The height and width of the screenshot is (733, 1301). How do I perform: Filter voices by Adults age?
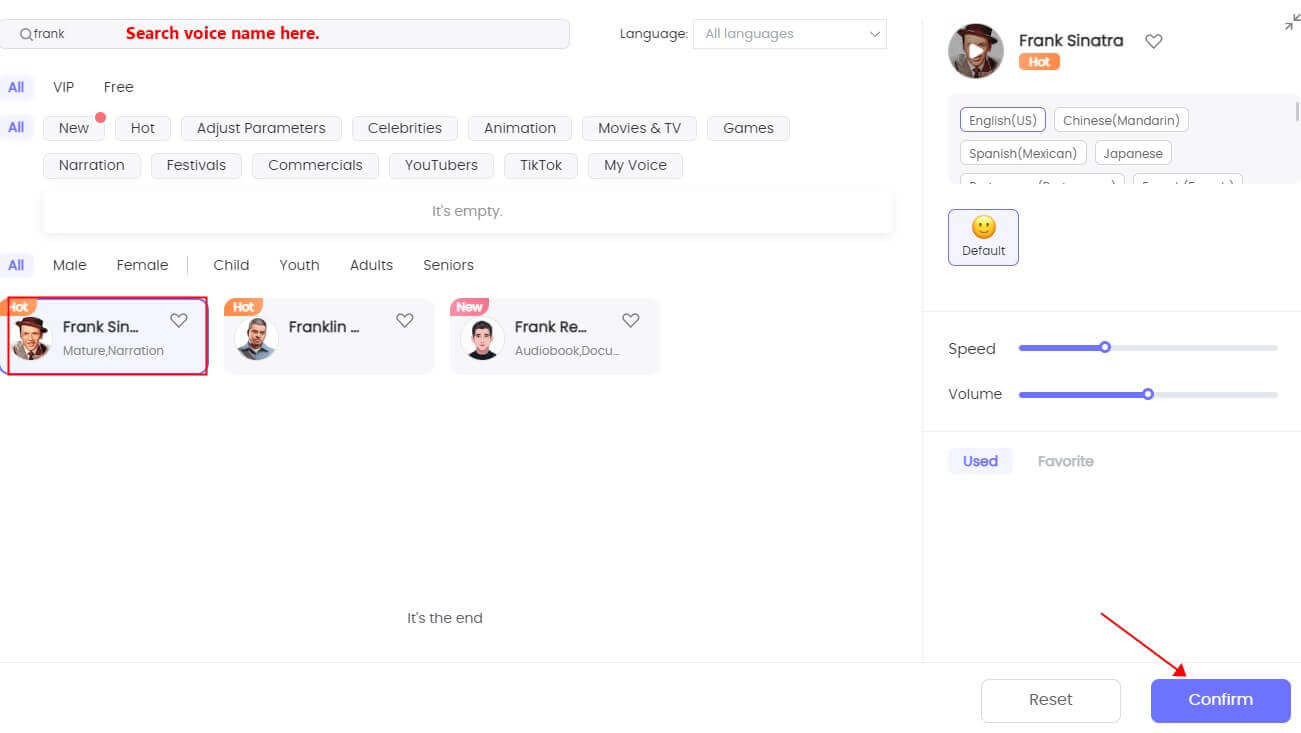(x=371, y=265)
